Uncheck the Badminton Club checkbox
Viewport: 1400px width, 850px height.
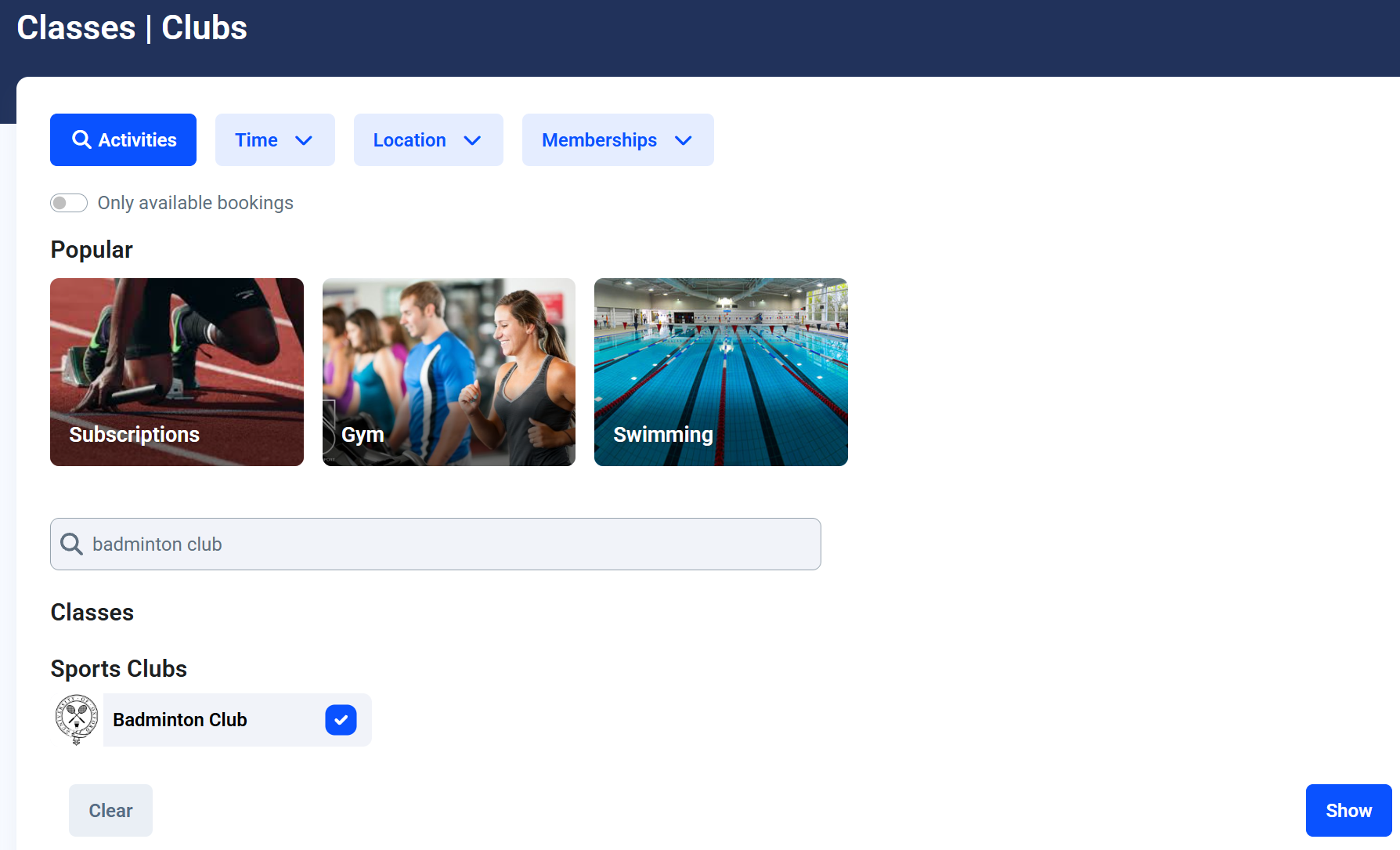point(341,720)
